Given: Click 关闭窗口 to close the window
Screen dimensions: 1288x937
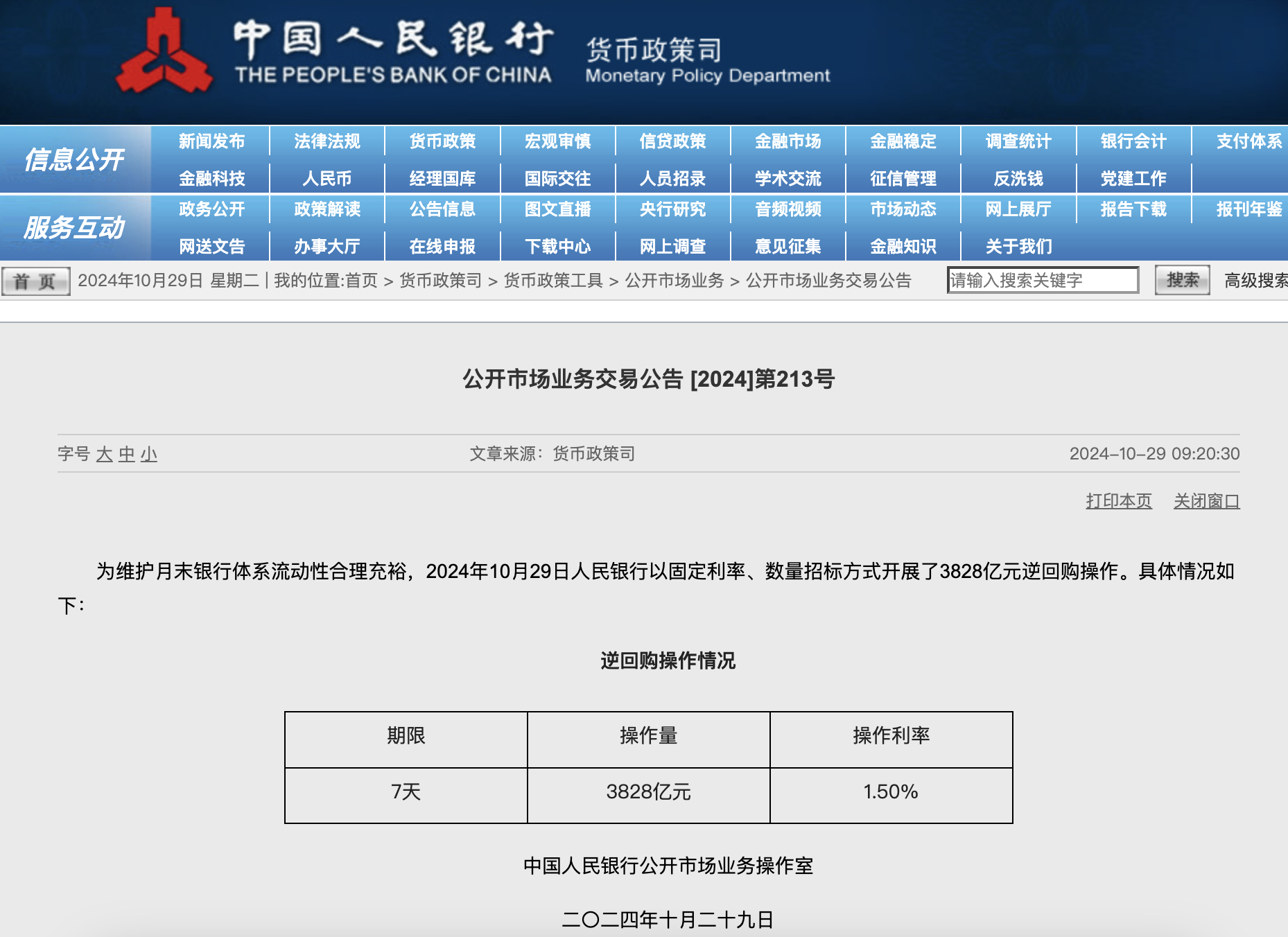Looking at the screenshot, I should (1206, 501).
